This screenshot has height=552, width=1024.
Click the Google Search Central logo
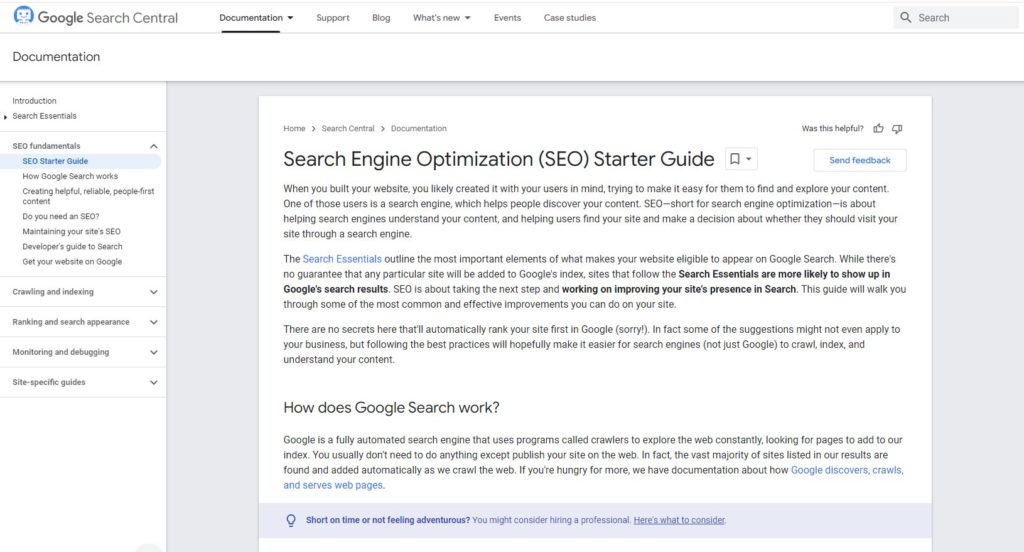pos(95,18)
